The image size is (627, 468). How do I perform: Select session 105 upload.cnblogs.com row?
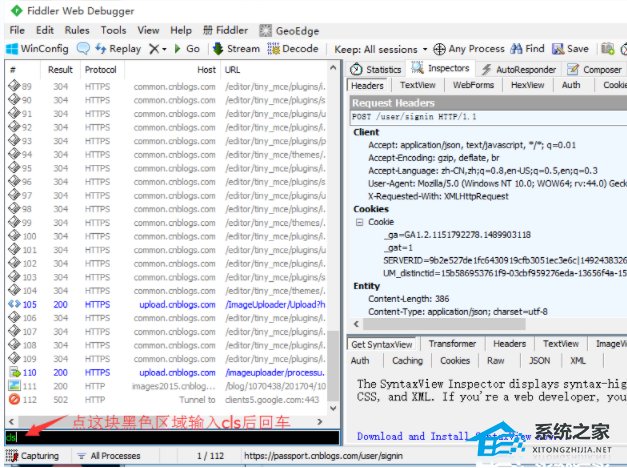point(167,305)
